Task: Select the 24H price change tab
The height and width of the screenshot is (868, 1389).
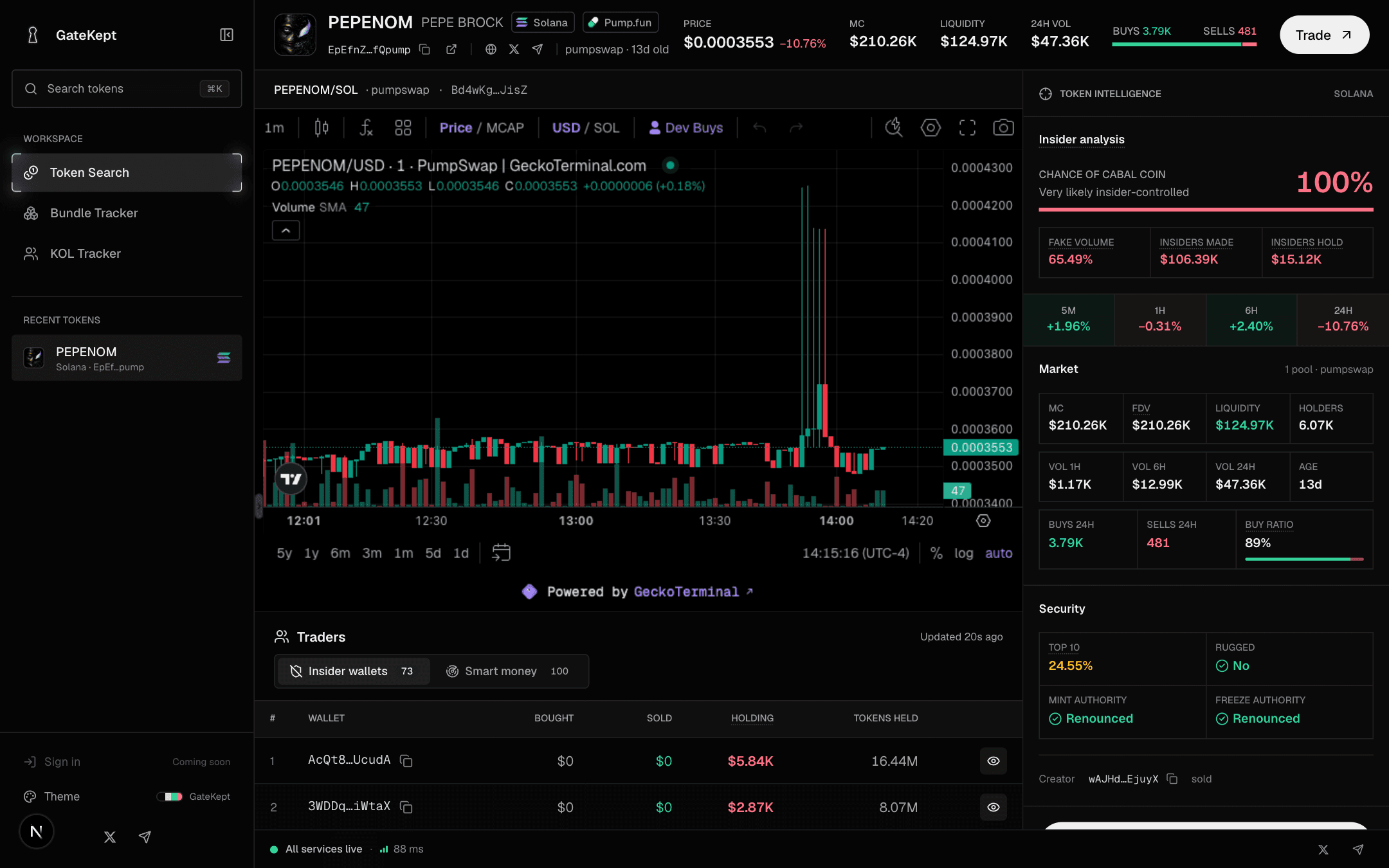Action: pos(1343,320)
